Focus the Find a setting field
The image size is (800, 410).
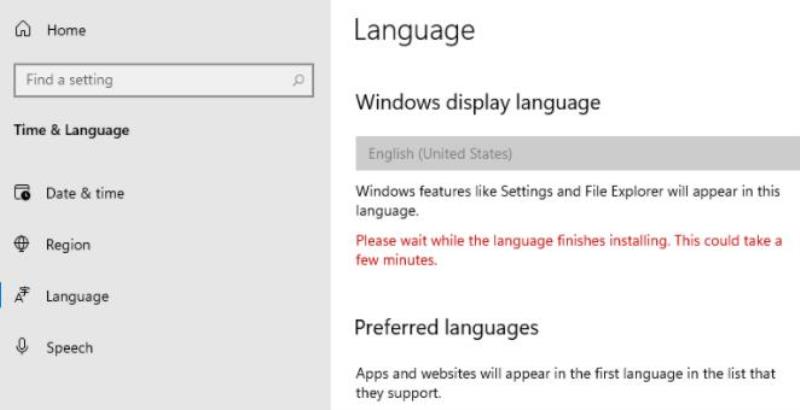coord(164,80)
